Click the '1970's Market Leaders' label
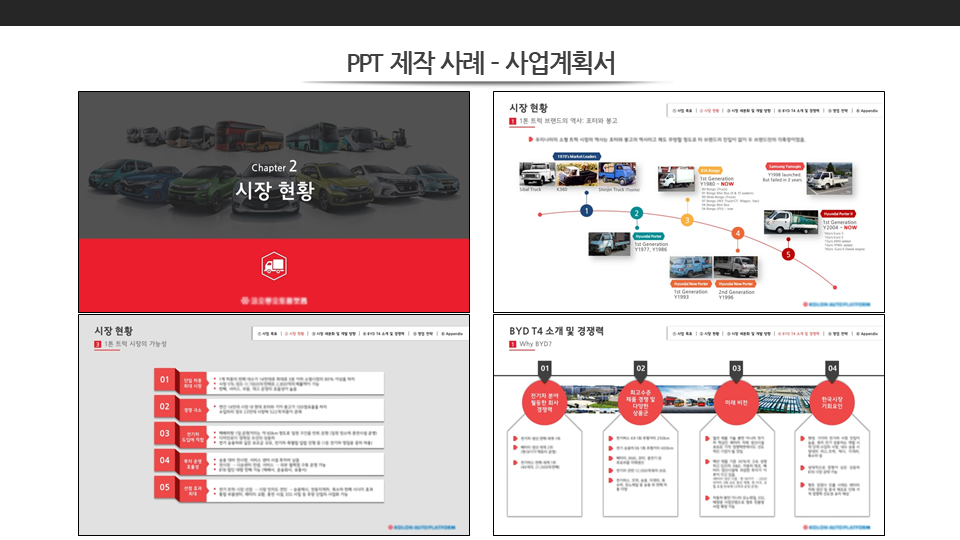The width and height of the screenshot is (960, 540). pyautogui.click(x=576, y=156)
